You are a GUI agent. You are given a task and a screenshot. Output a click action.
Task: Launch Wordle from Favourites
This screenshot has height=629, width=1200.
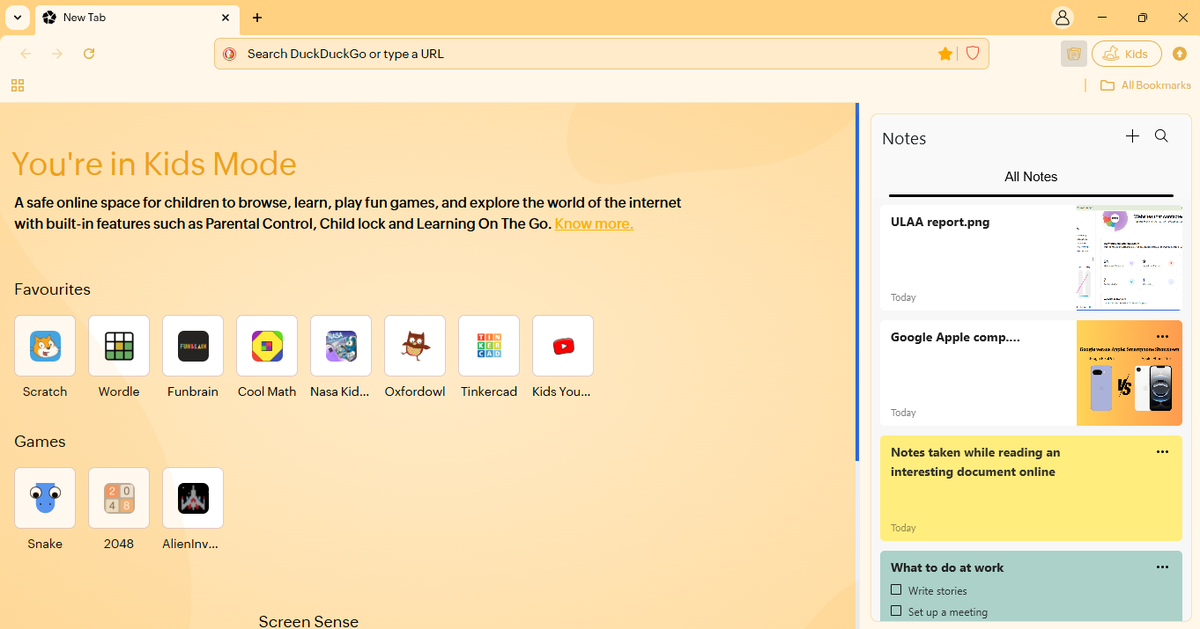pos(119,346)
